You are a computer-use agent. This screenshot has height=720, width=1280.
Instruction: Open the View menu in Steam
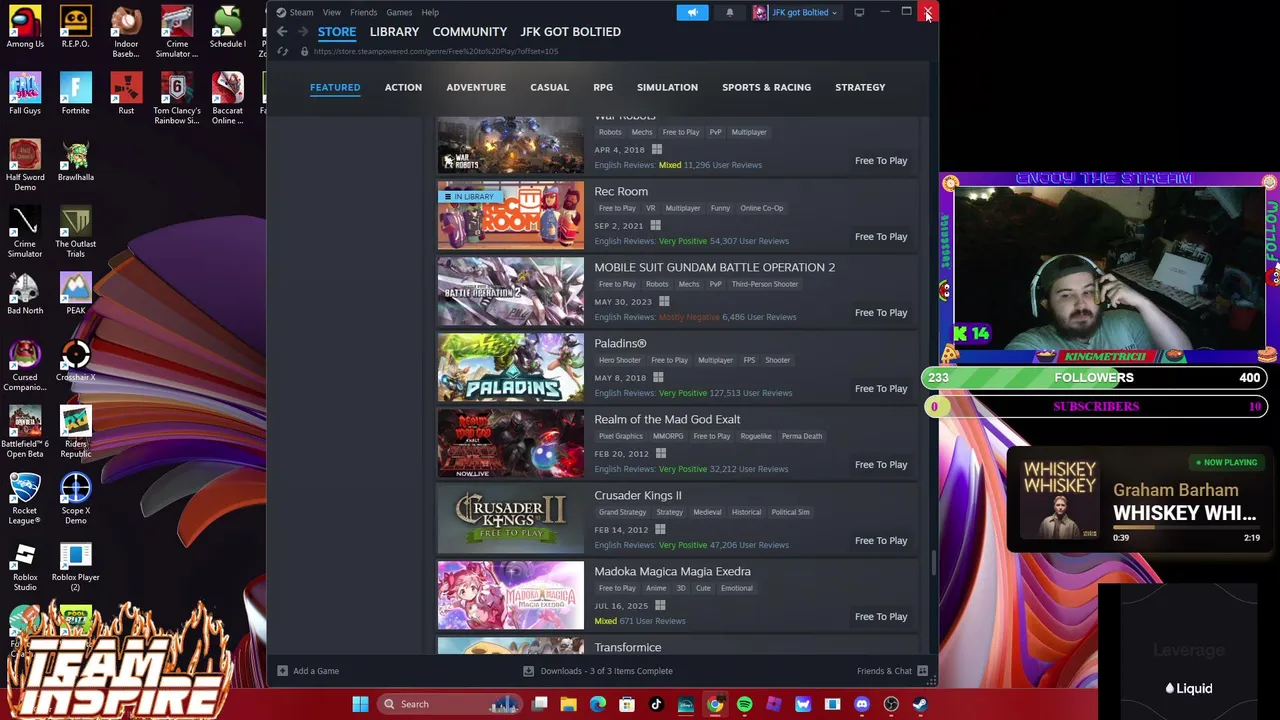[x=331, y=12]
